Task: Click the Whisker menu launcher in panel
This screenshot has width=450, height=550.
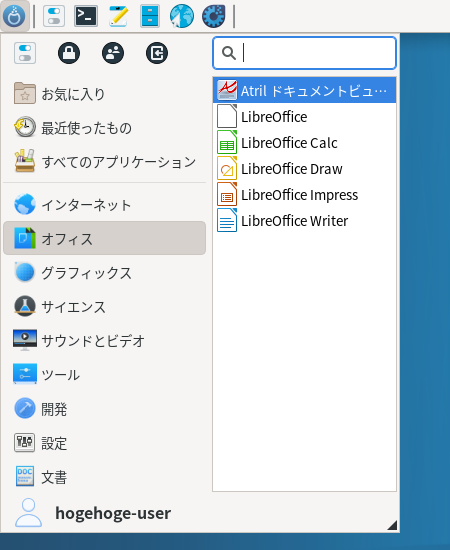Action: tap(14, 16)
